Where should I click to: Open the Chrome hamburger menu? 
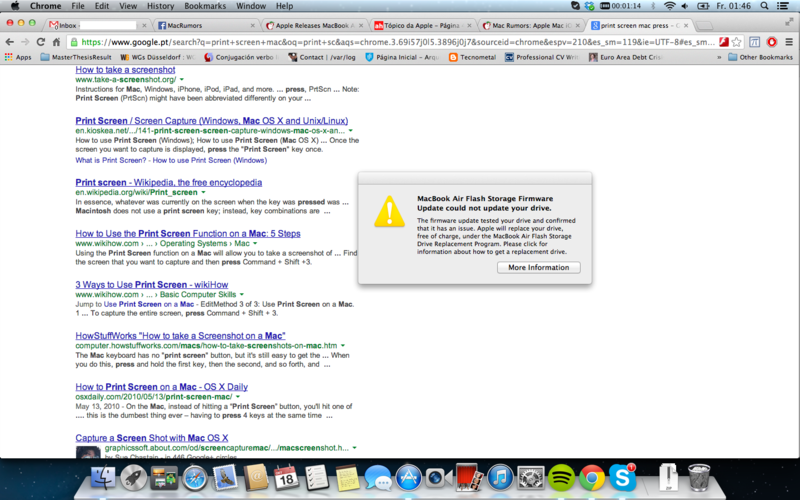point(789,42)
